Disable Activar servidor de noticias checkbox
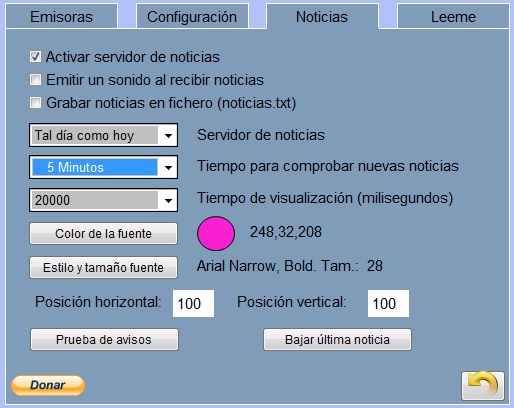 coord(35,57)
